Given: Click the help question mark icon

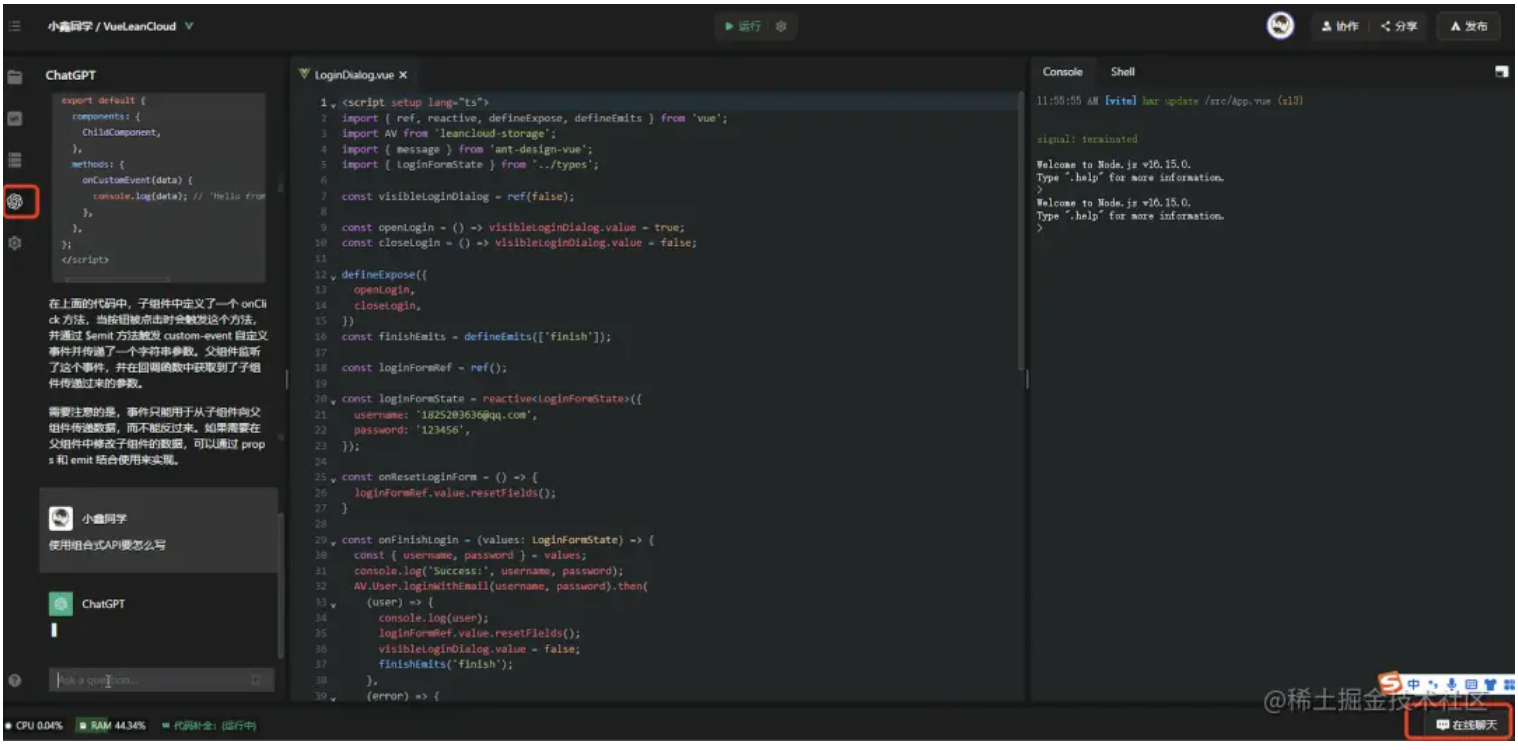Looking at the screenshot, I should tap(15, 680).
